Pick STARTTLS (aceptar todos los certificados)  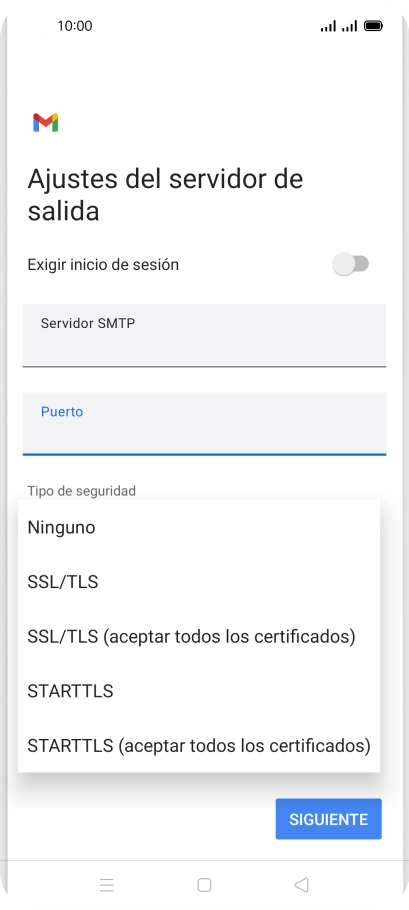click(199, 745)
